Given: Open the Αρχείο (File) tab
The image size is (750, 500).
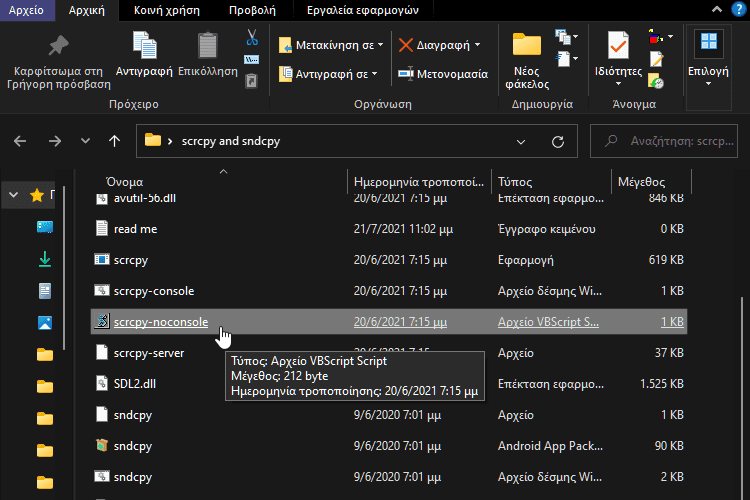Looking at the screenshot, I should [x=26, y=10].
